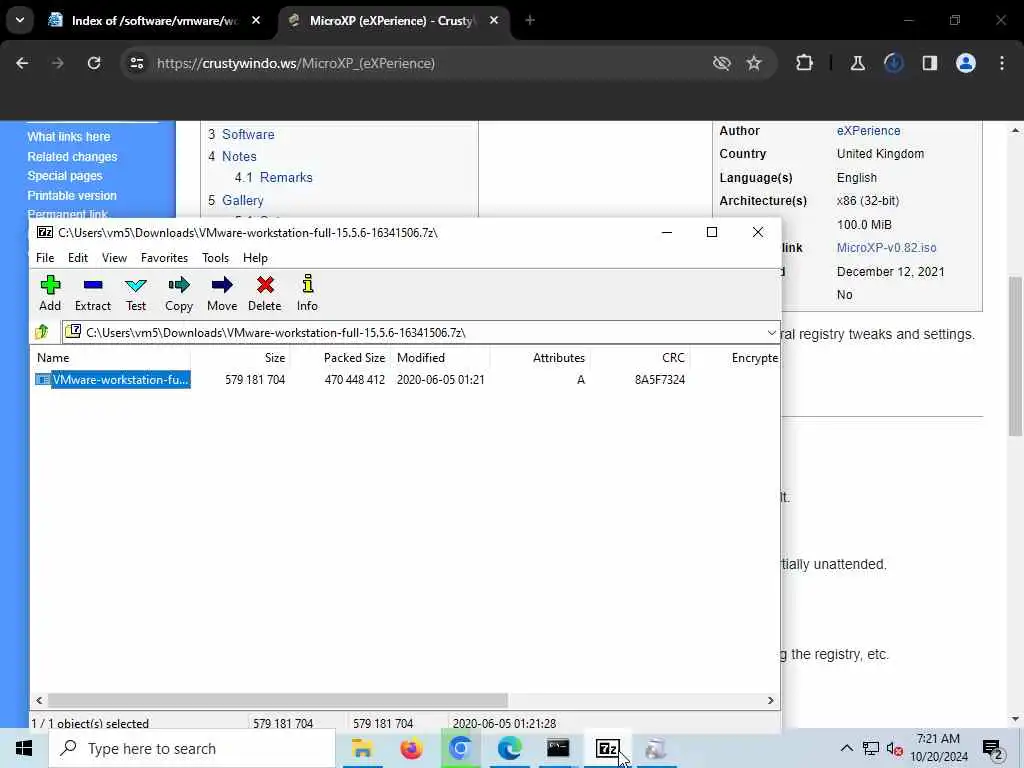Open the 7-Zip File menu
1024x768 pixels.
(45, 258)
